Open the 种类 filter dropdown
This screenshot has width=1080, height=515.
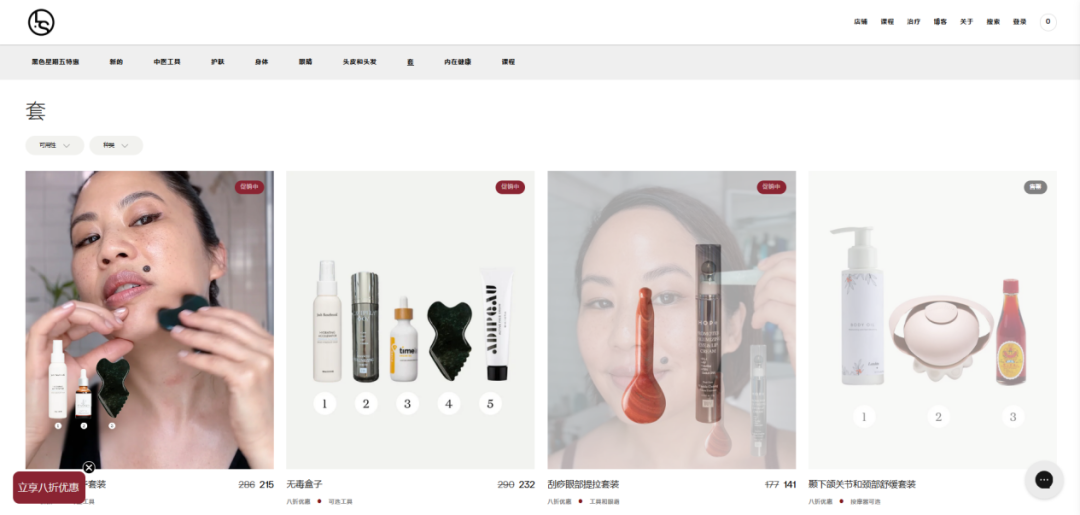tap(116, 145)
